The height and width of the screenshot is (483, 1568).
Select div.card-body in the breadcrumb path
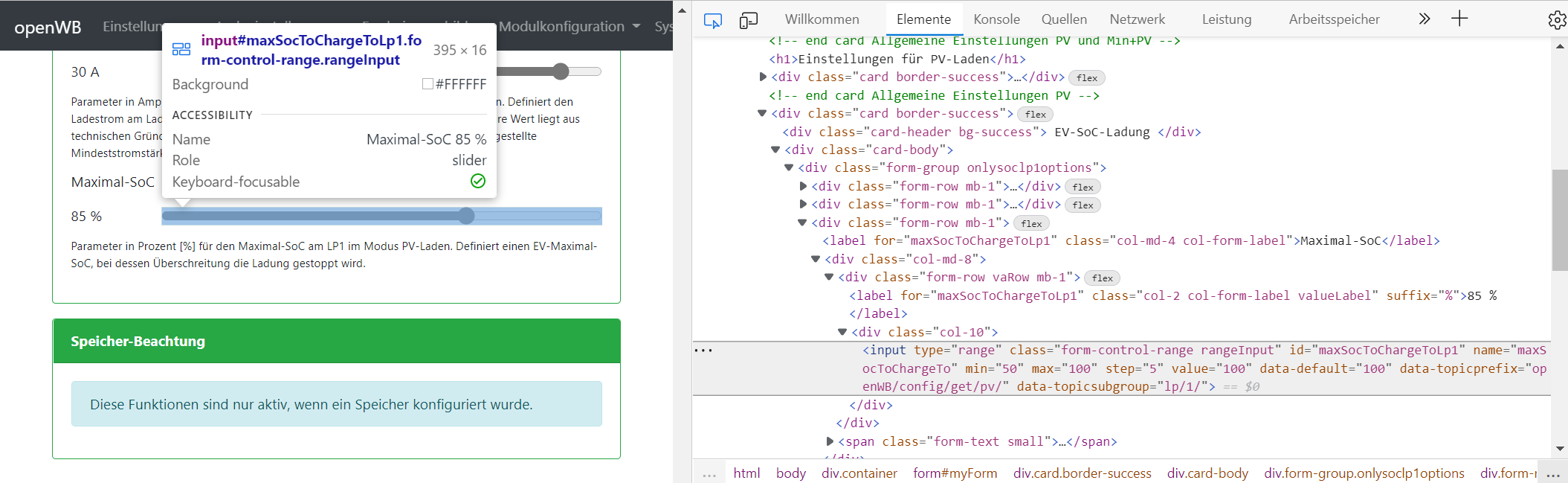pyautogui.click(x=1207, y=473)
